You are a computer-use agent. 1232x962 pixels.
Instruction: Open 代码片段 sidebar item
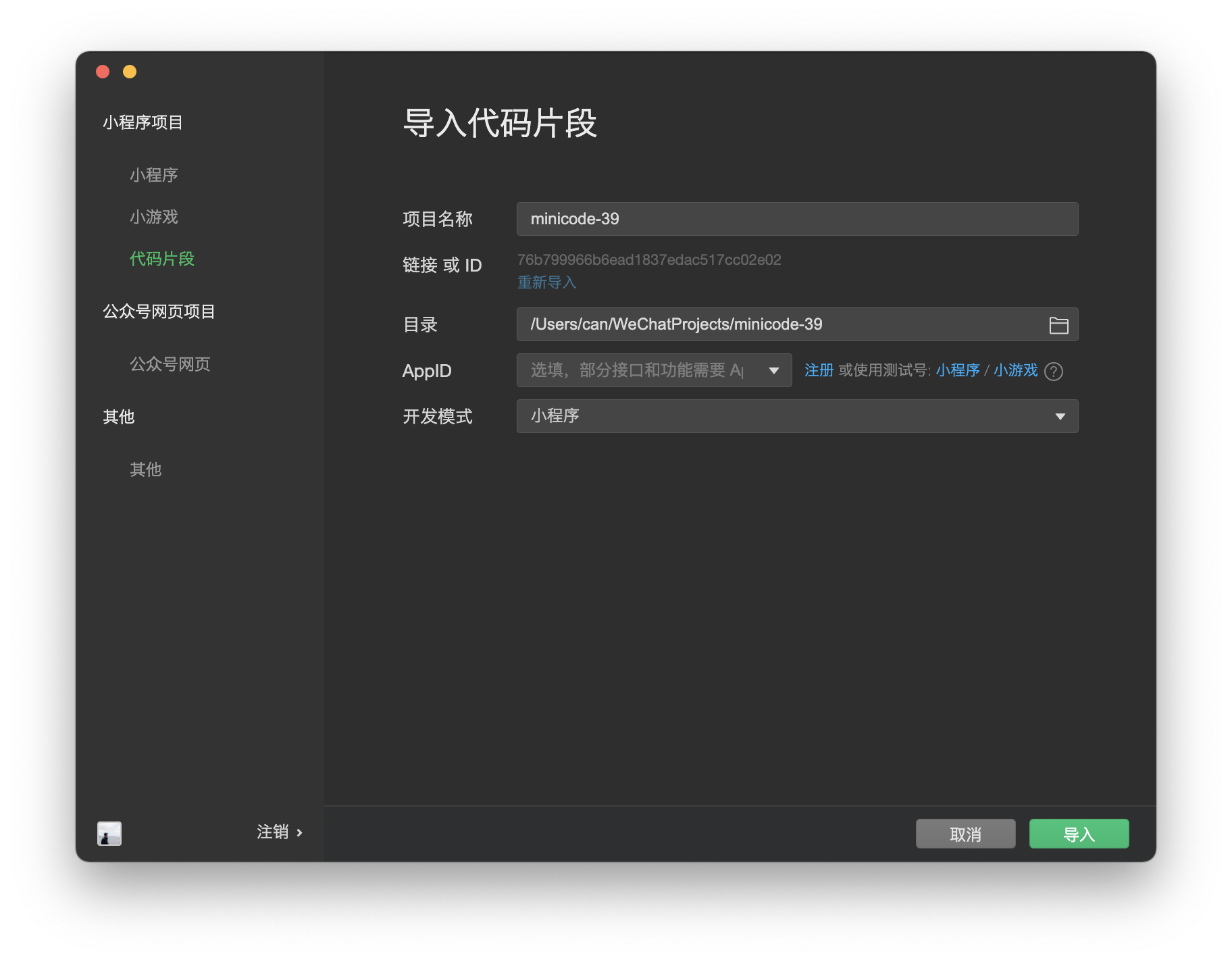pyautogui.click(x=162, y=259)
